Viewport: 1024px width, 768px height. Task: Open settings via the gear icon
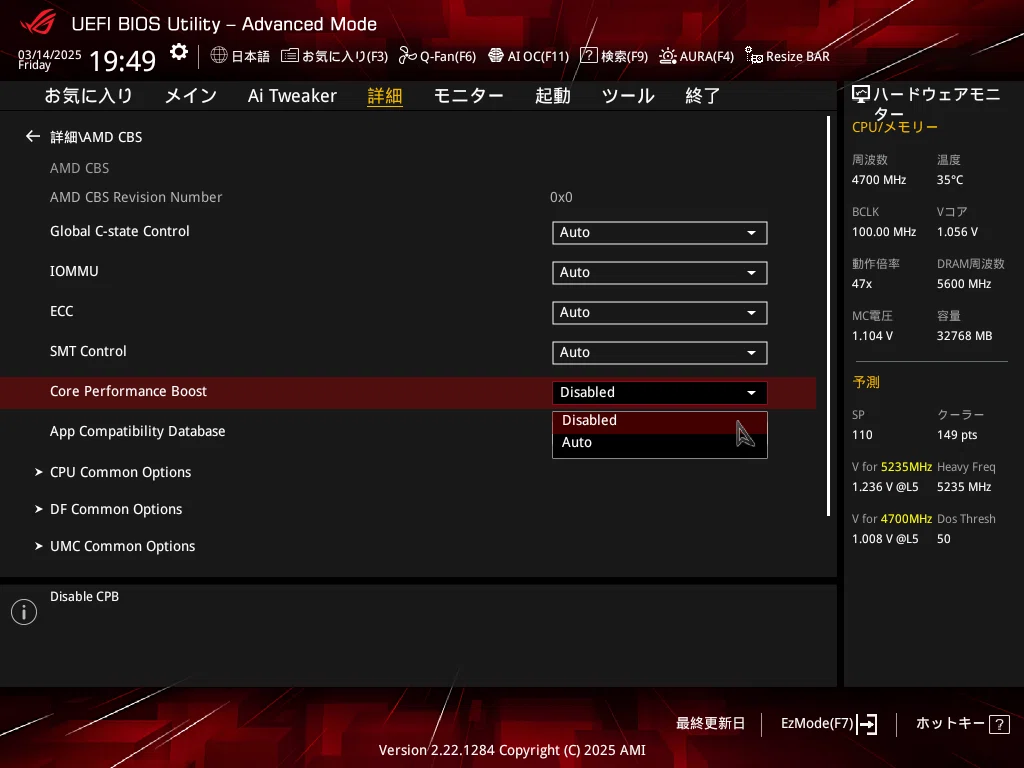click(179, 52)
